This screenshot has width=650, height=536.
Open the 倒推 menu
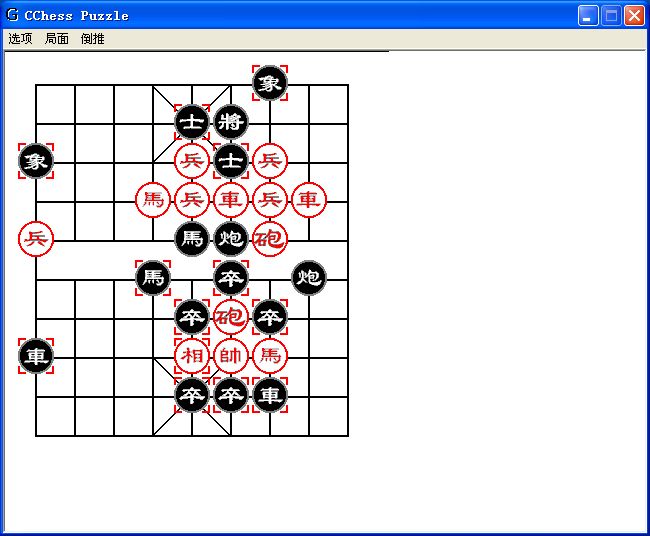93,39
